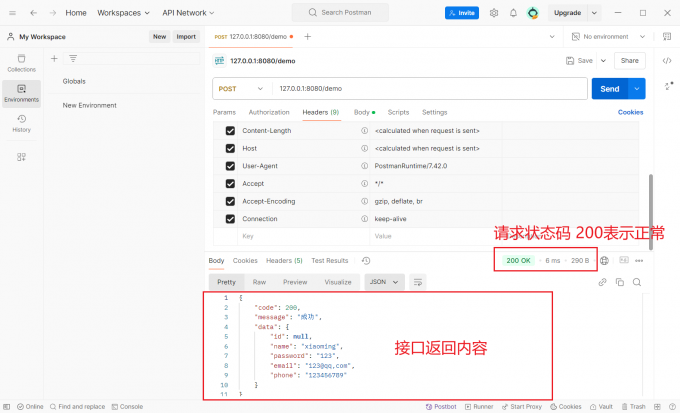Toggle word wrap in response body
This screenshot has width=680, height=413.
418,282
